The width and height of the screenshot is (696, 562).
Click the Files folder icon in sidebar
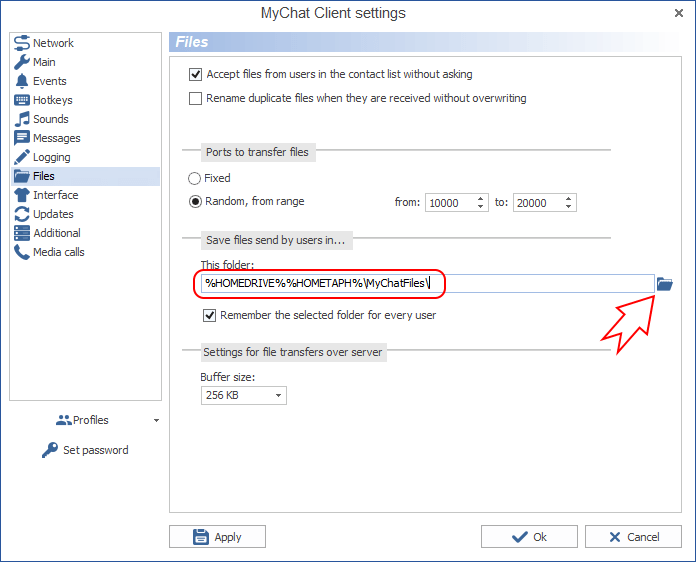pyautogui.click(x=21, y=176)
